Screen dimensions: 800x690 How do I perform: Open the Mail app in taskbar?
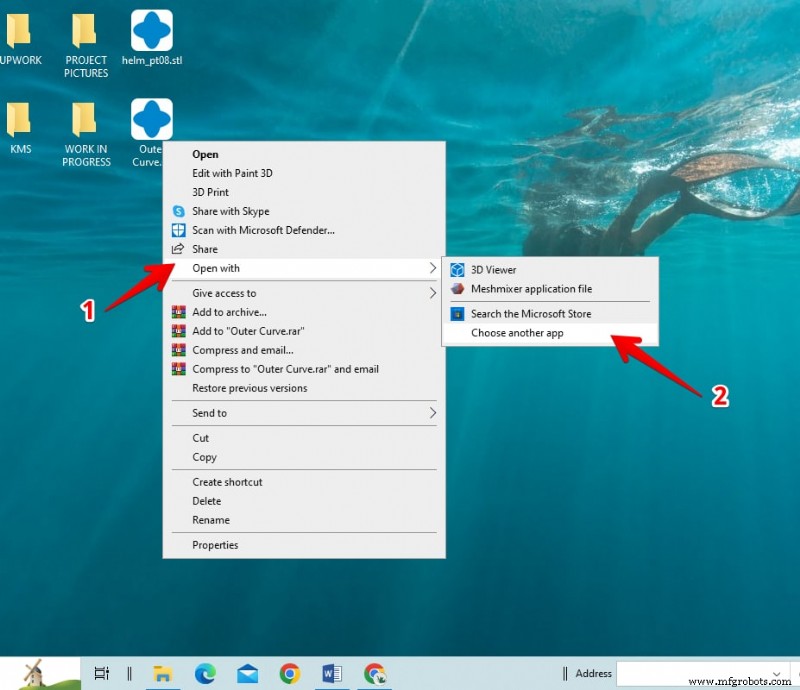tap(247, 674)
